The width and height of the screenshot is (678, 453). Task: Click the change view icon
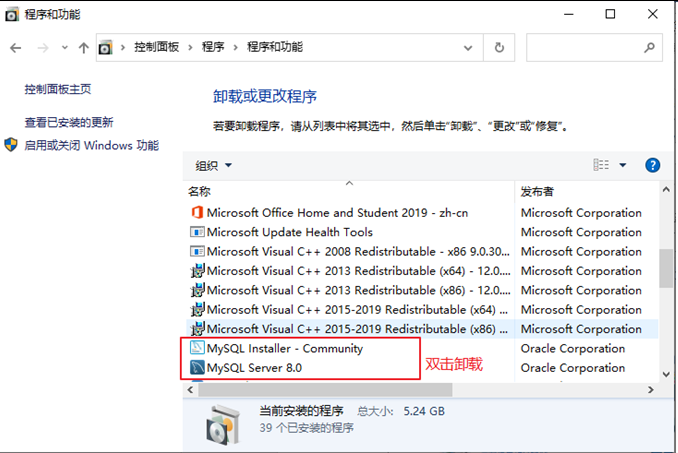tap(601, 165)
